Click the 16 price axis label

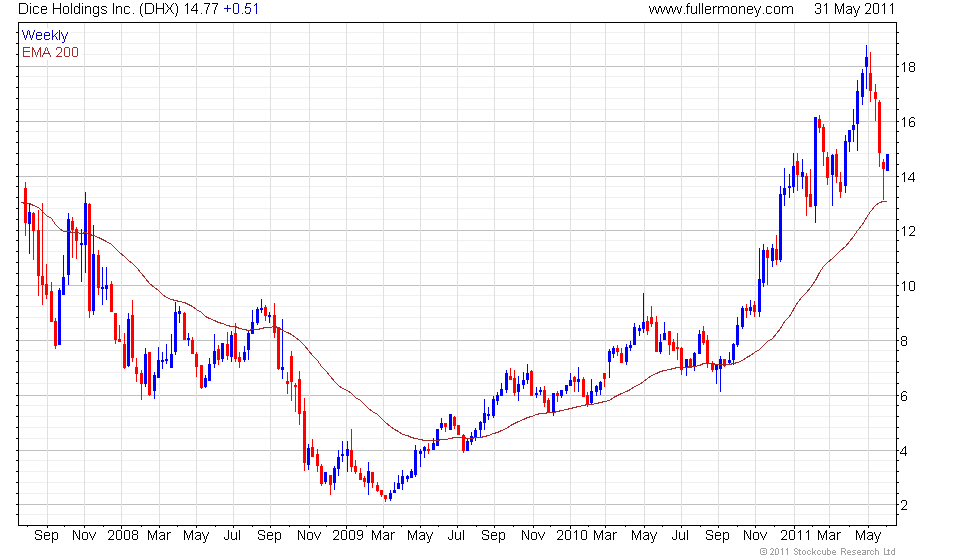(x=908, y=122)
